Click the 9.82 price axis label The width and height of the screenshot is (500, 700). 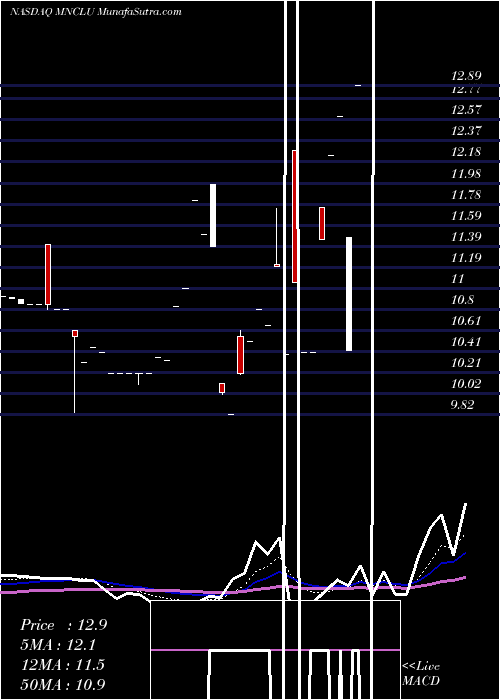463,405
